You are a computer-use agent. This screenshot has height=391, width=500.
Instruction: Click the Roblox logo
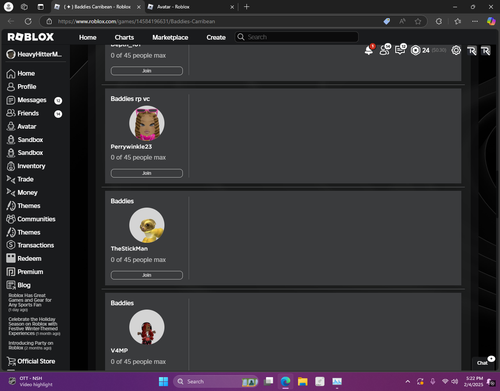(x=31, y=37)
